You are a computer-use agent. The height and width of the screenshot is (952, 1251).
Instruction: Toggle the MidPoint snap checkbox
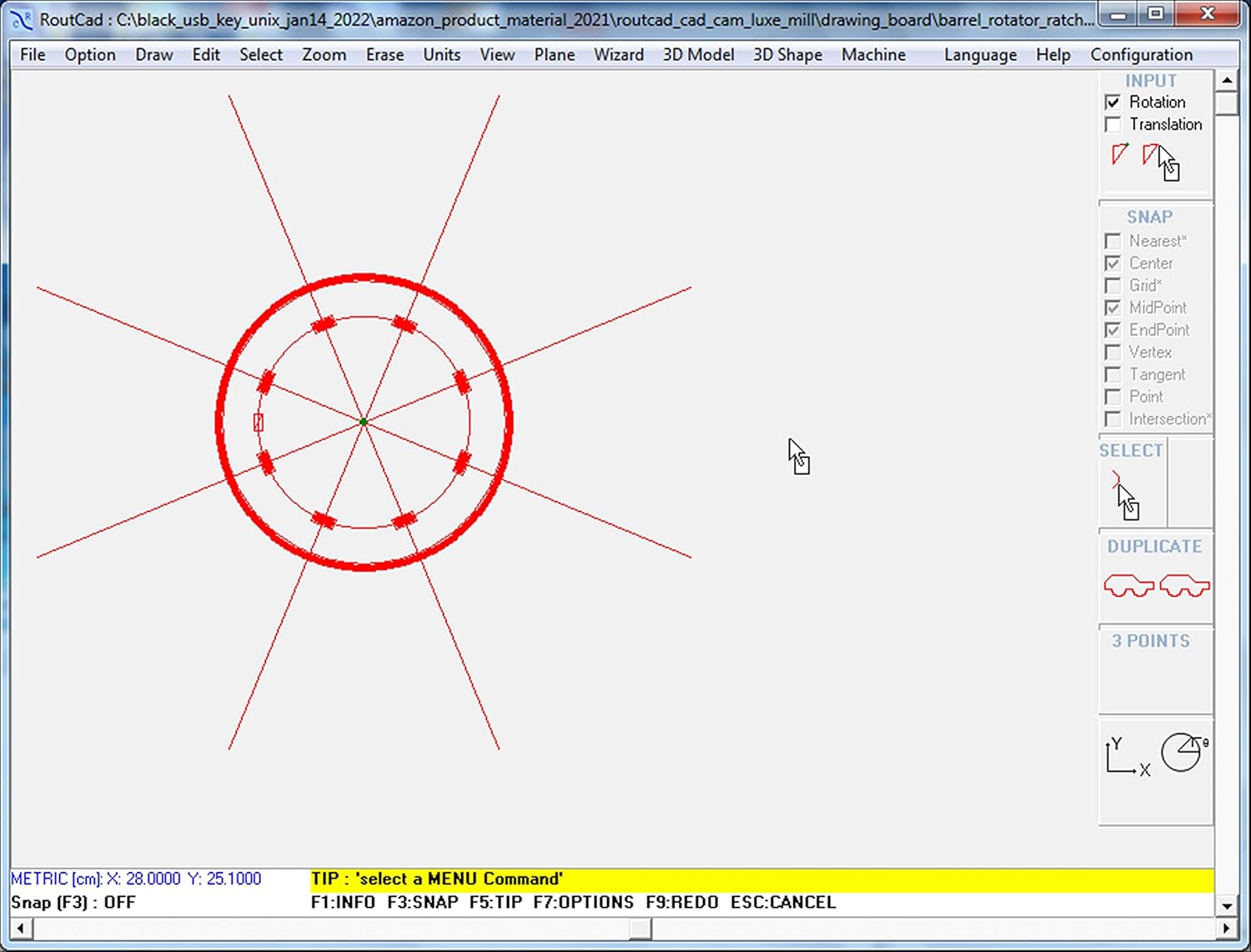click(x=1113, y=308)
